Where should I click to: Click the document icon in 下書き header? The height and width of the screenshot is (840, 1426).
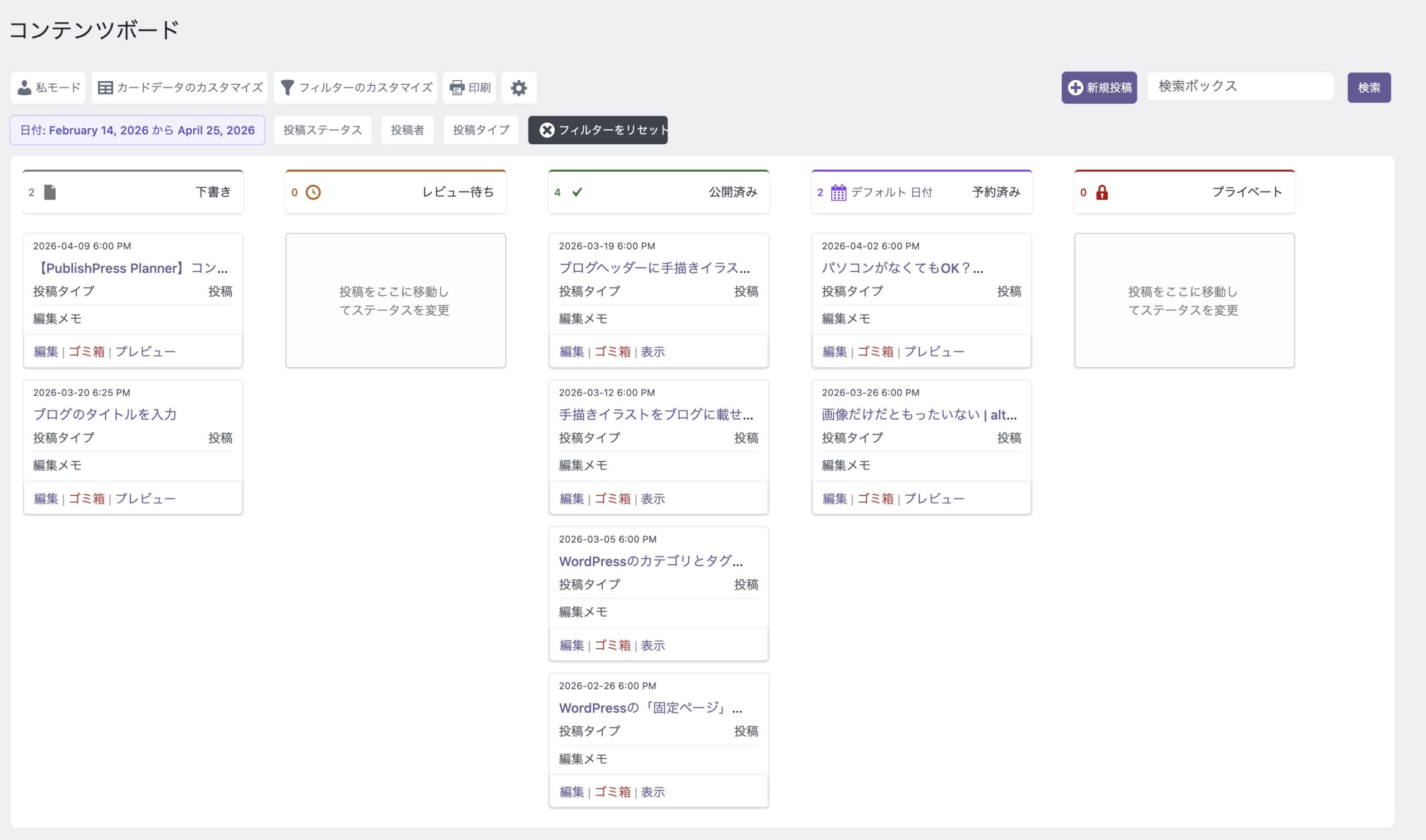pyautogui.click(x=50, y=192)
